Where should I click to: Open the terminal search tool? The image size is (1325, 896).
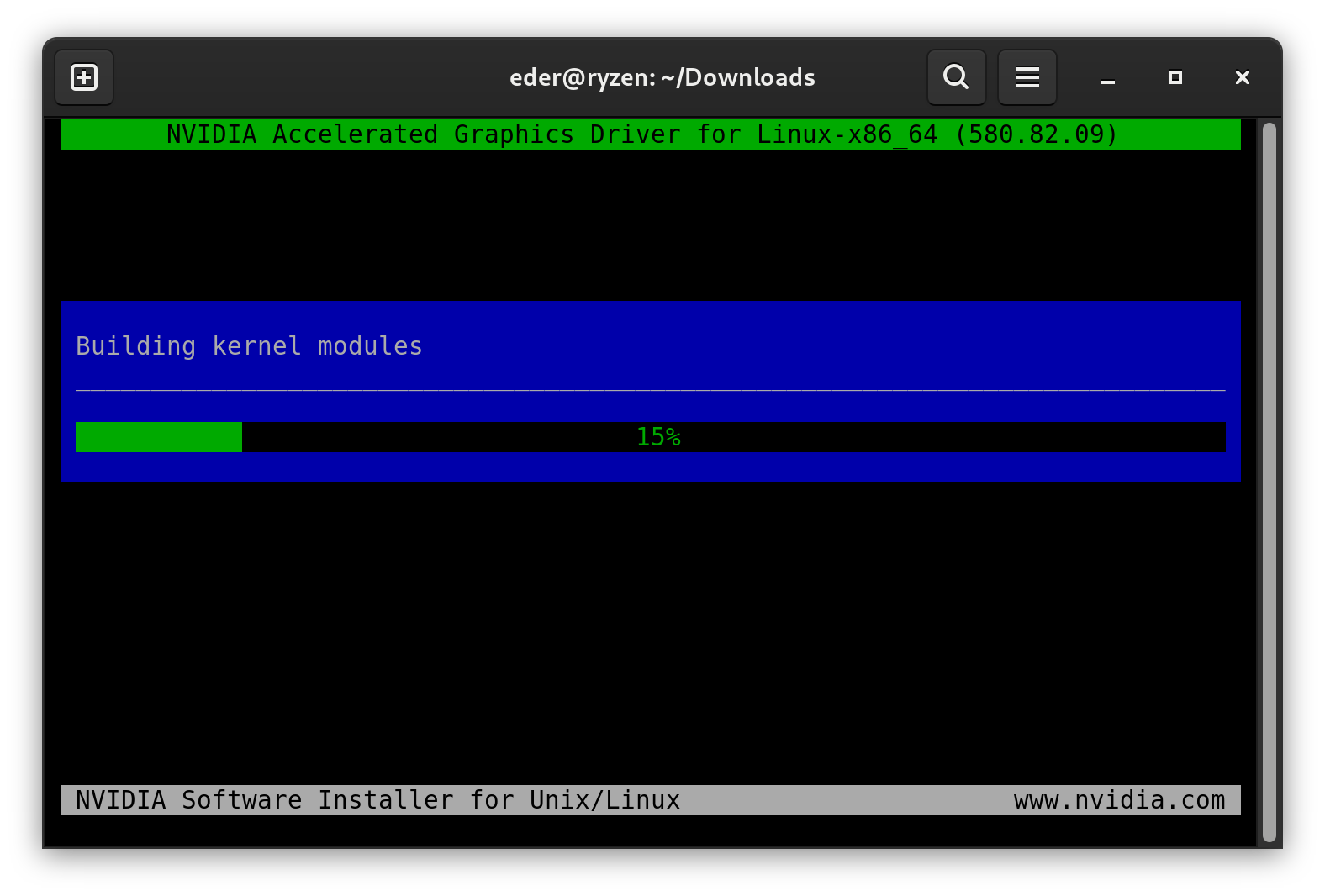pos(956,77)
